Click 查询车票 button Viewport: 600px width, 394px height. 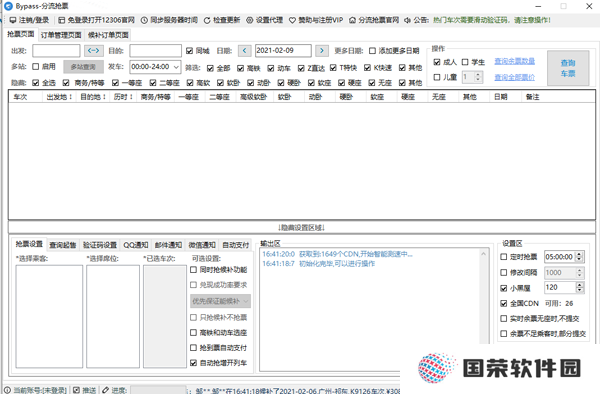568,68
